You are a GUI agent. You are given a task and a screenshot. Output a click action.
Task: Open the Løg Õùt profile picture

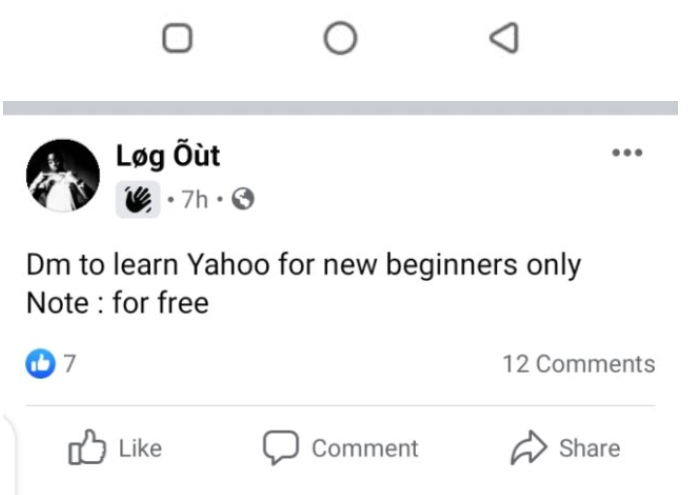(60, 178)
